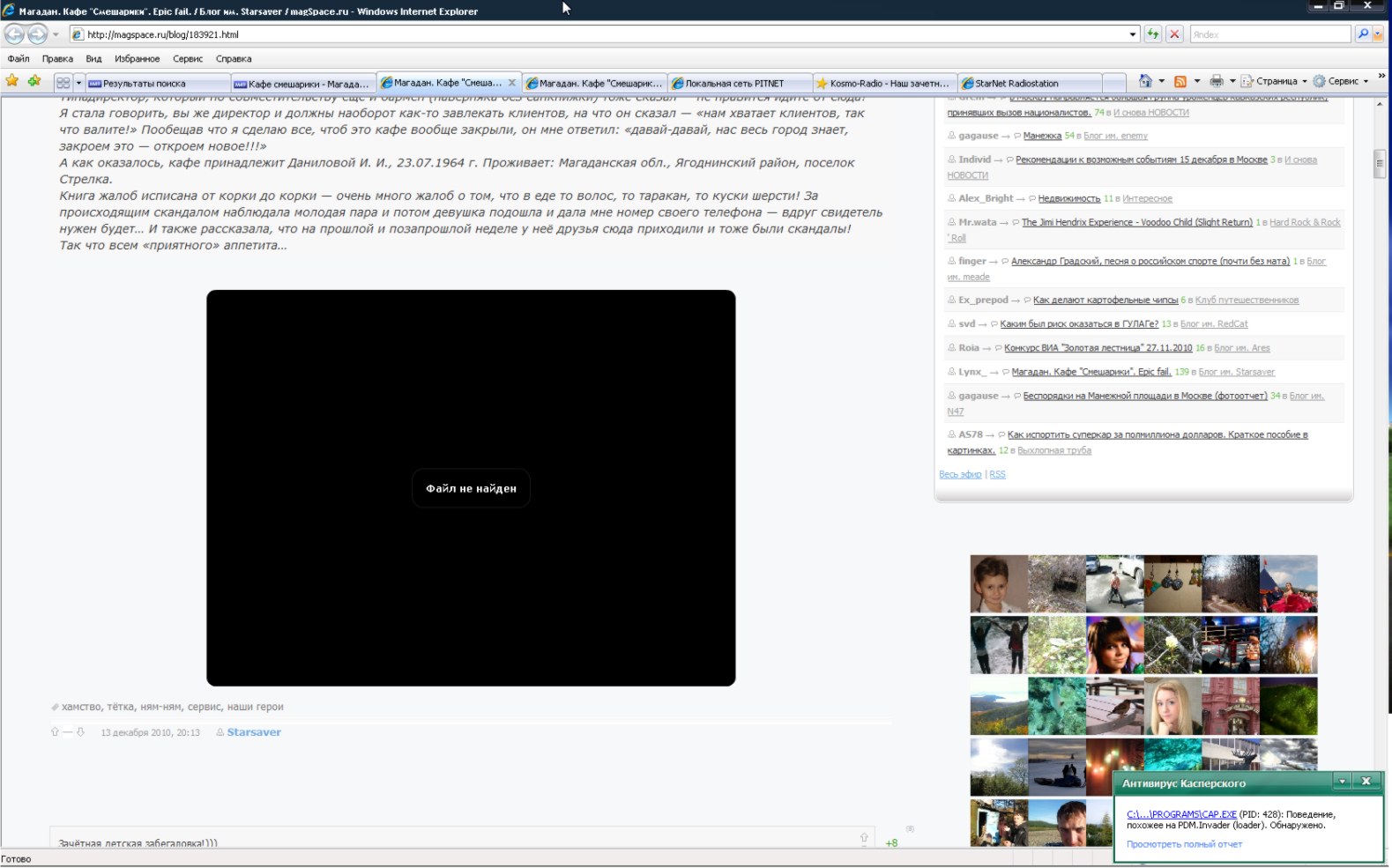Click the Яndex search input field

(x=1269, y=34)
